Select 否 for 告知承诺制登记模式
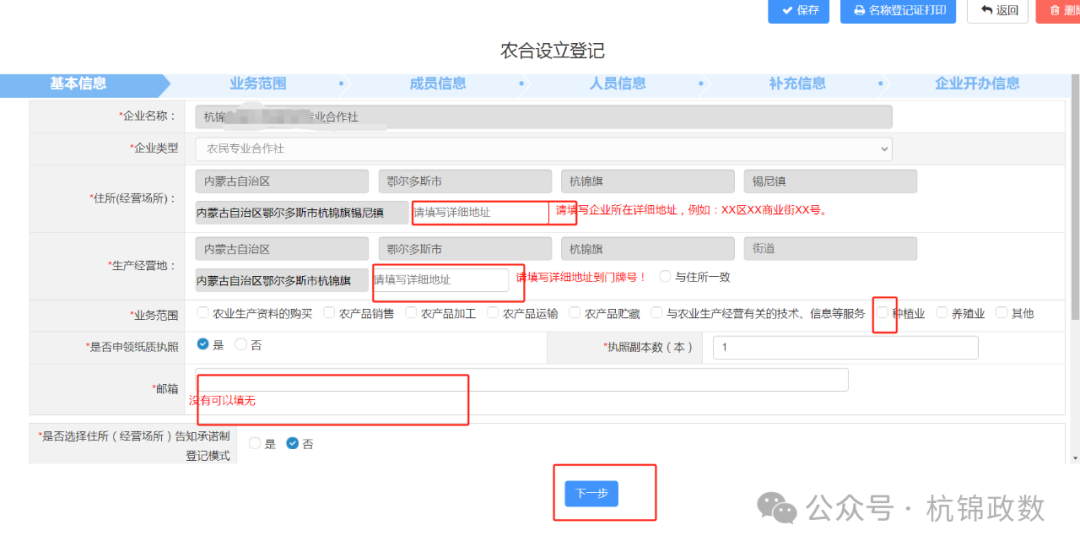Screen dimensions: 1080x552 (x=292, y=443)
